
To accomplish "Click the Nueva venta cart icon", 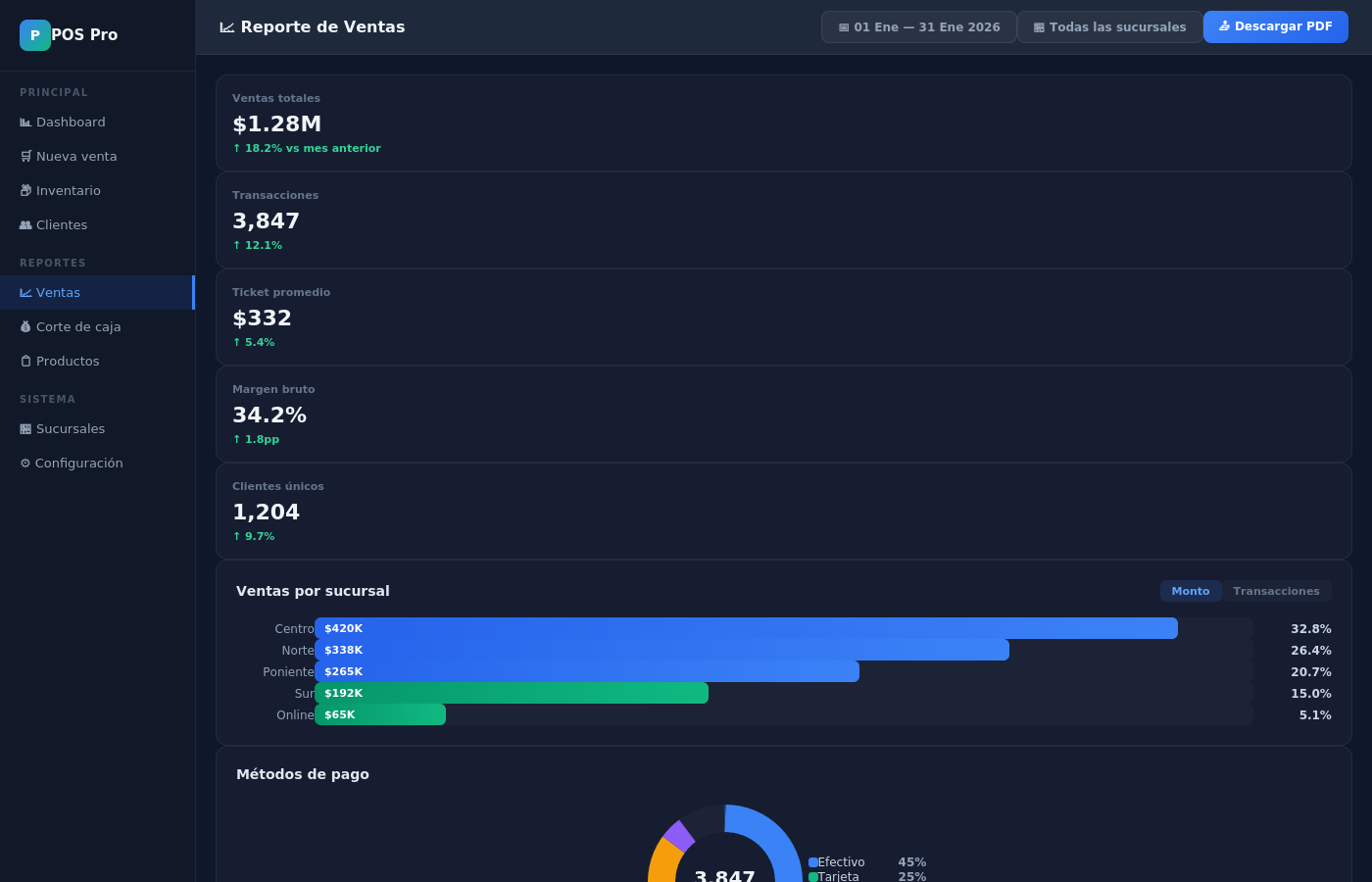I will (x=25, y=157).
